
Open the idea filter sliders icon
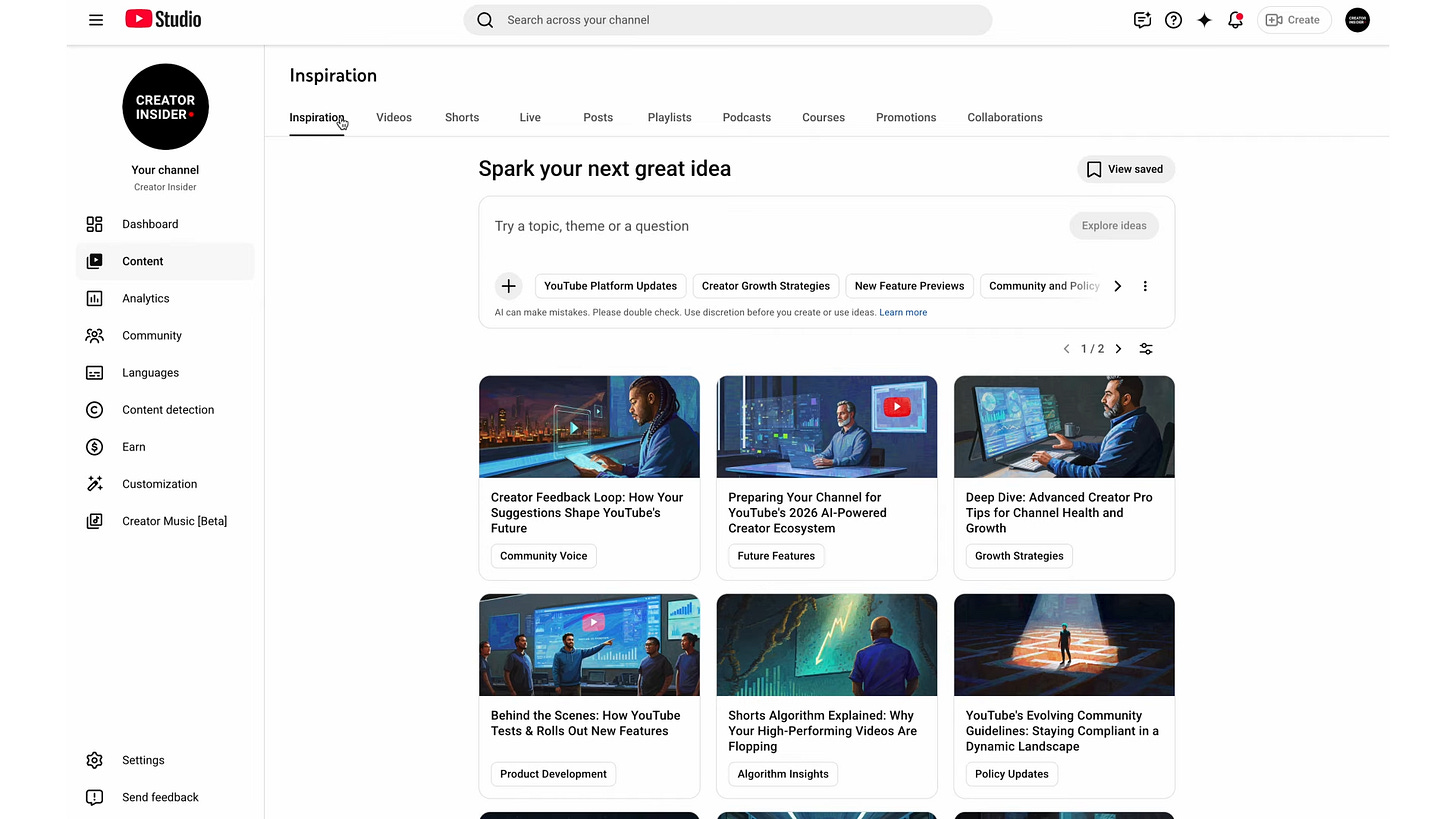[x=1146, y=349]
